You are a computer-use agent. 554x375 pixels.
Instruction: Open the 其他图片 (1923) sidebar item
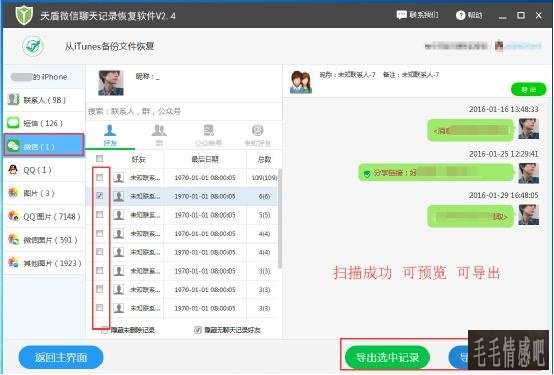tap(44, 263)
